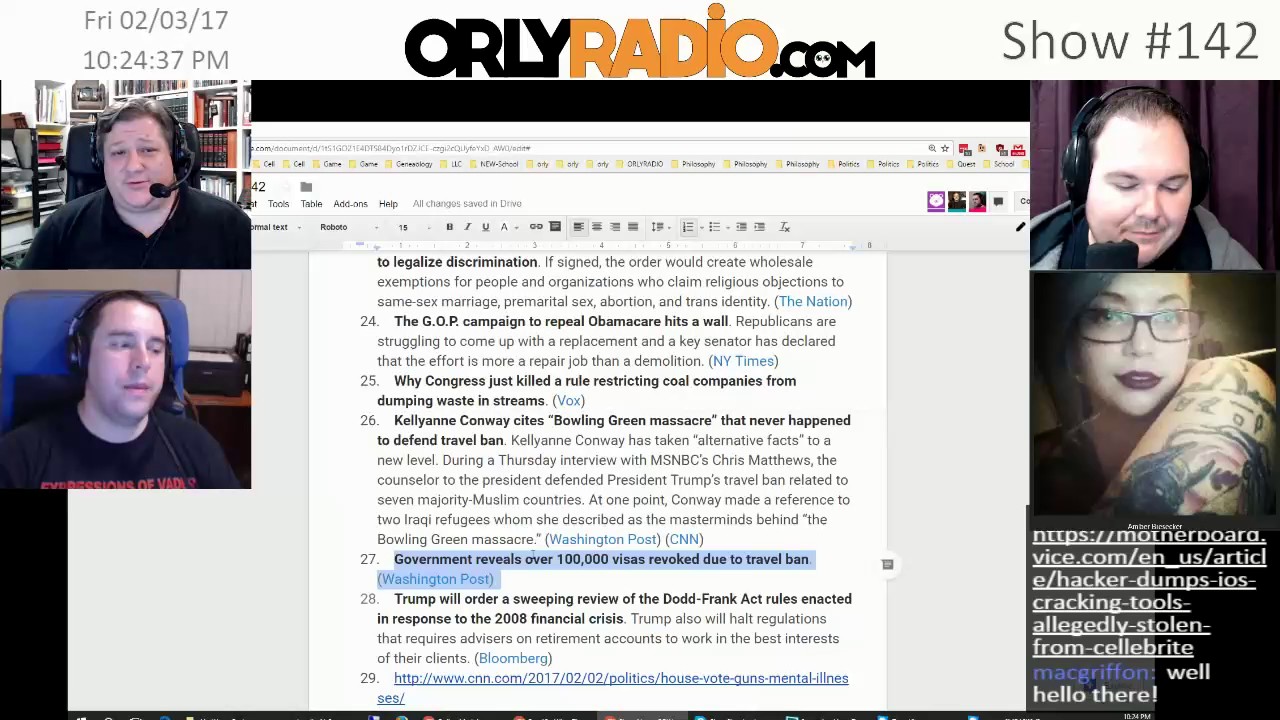This screenshot has width=1280, height=720.
Task: Open the LLC bookmark folder
Action: click(450, 164)
